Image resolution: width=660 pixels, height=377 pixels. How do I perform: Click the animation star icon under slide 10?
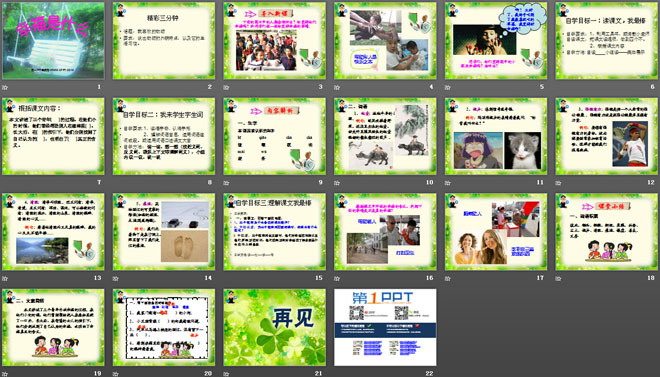click(337, 183)
